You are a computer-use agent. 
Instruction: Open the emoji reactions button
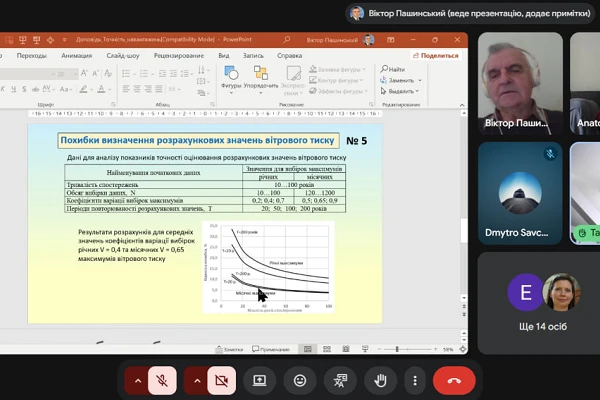(300, 380)
